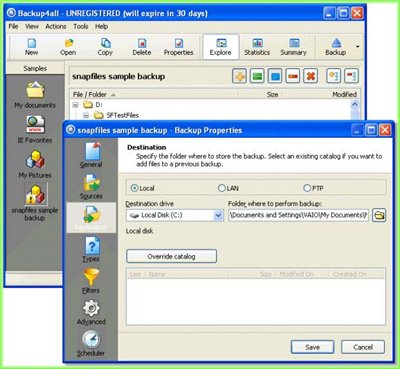Open Filters page in Backup Properties
Image resolution: width=400 pixels, height=369 pixels.
tap(91, 281)
